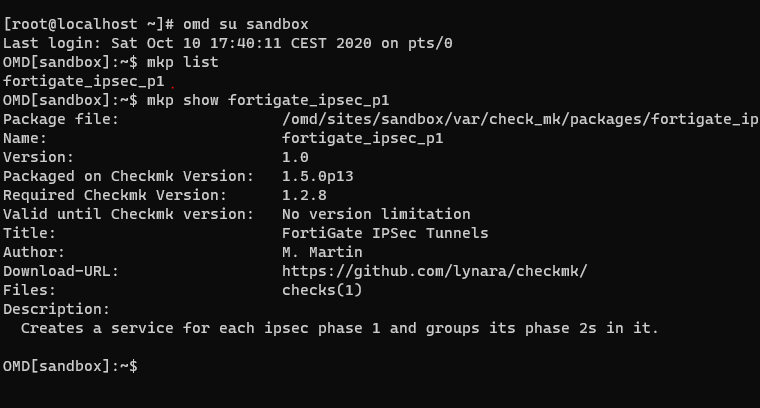This screenshot has height=408, width=760.
Task: Click the packaged version 1.5.0p13
Action: [x=318, y=176]
